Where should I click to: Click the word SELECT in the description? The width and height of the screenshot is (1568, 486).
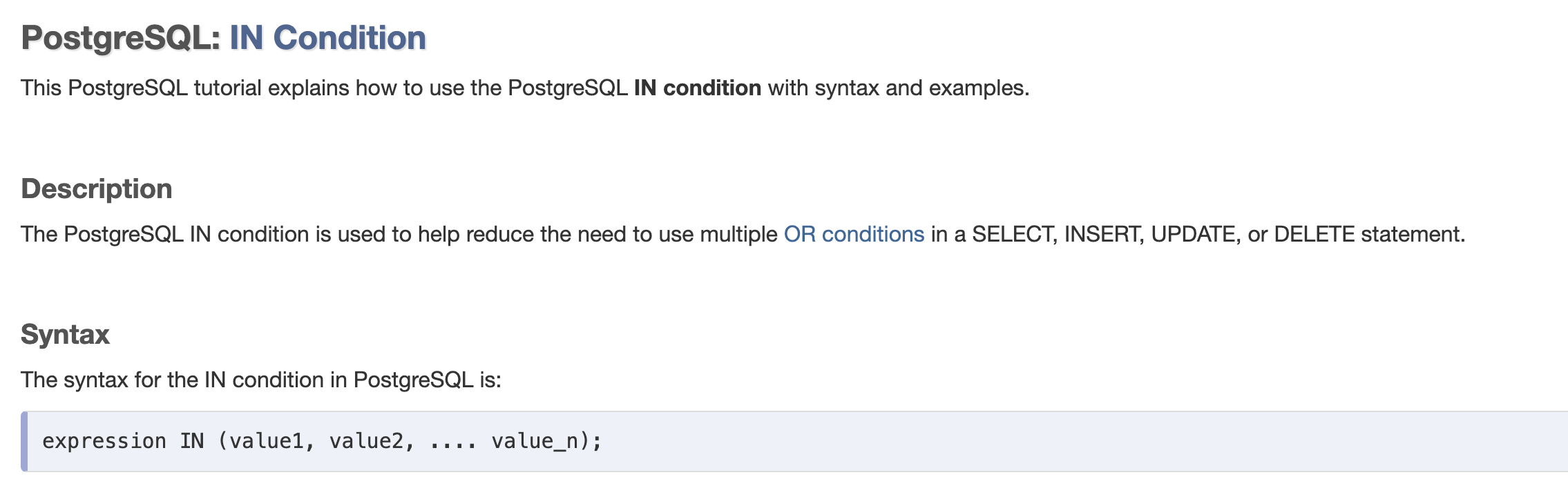tap(1014, 235)
